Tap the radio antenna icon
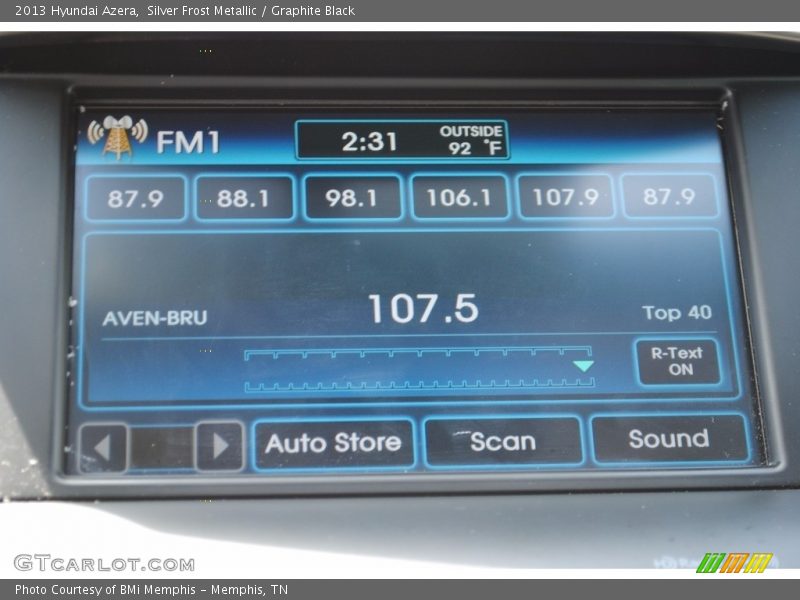Image resolution: width=800 pixels, height=600 pixels. click(117, 136)
